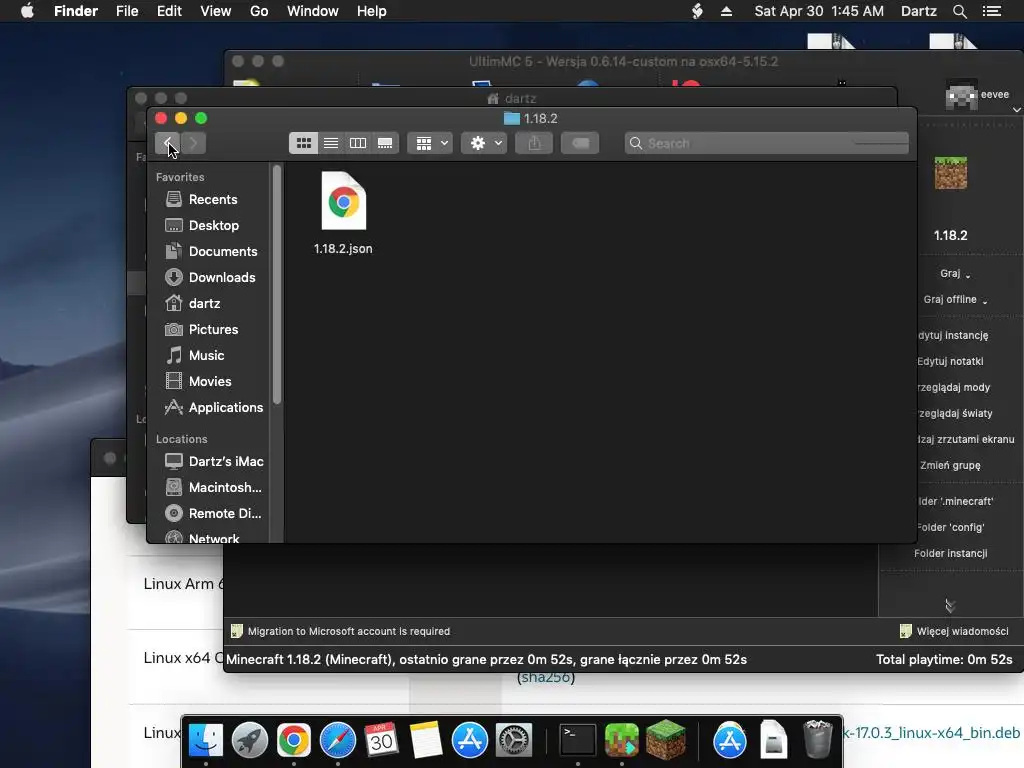Click the 1.18.2 folder icon in title bar
1024x768 pixels.
[511, 118]
